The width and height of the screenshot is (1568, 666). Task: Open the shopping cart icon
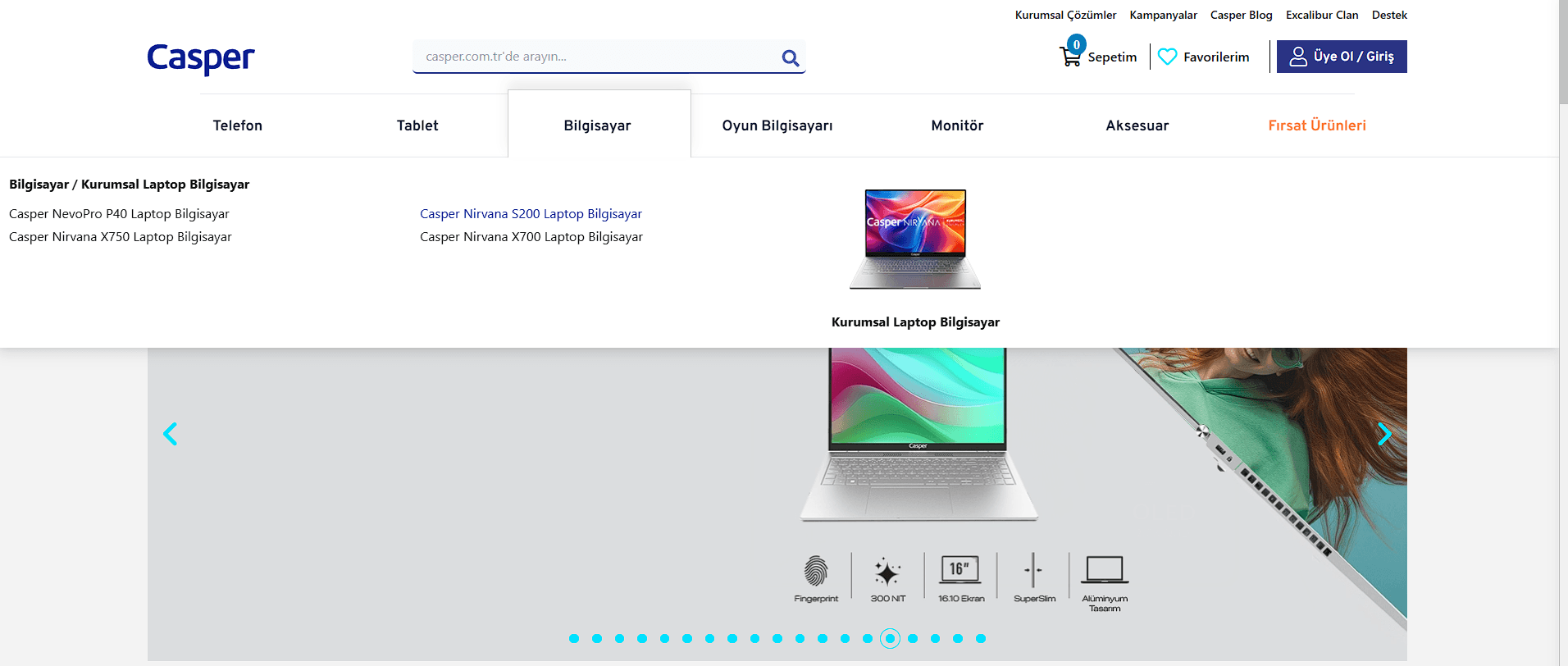pos(1070,56)
